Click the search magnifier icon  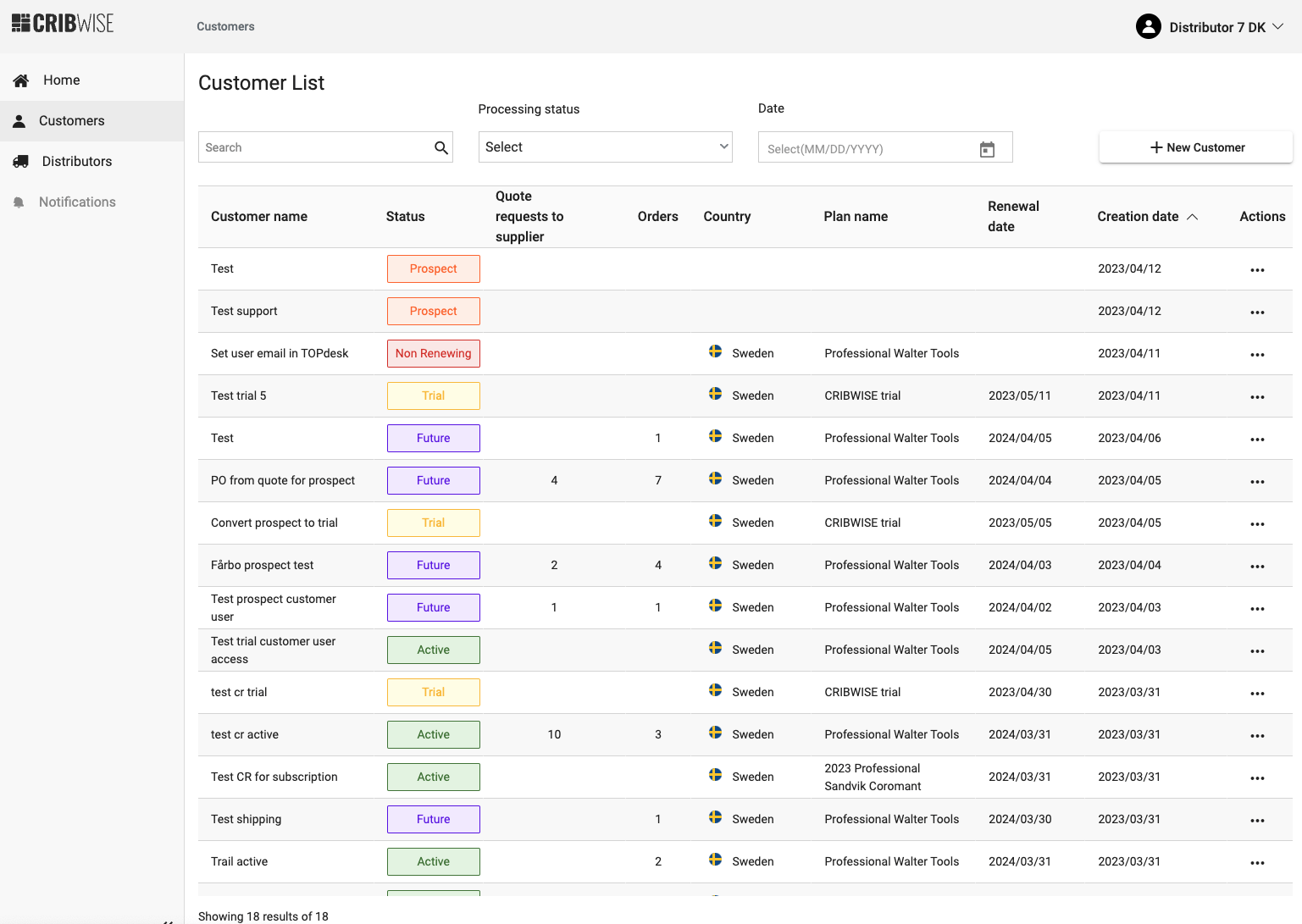point(440,147)
